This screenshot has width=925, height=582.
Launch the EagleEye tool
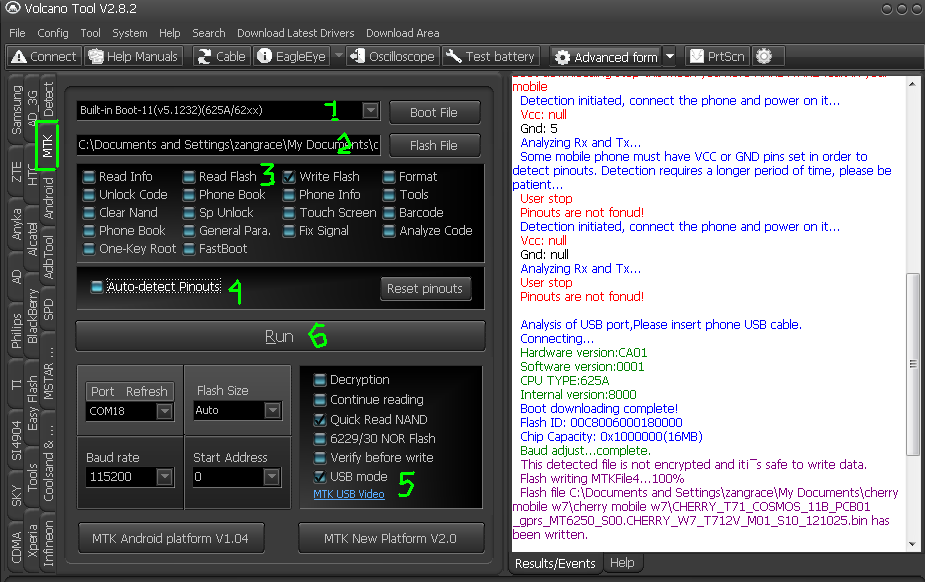click(292, 57)
